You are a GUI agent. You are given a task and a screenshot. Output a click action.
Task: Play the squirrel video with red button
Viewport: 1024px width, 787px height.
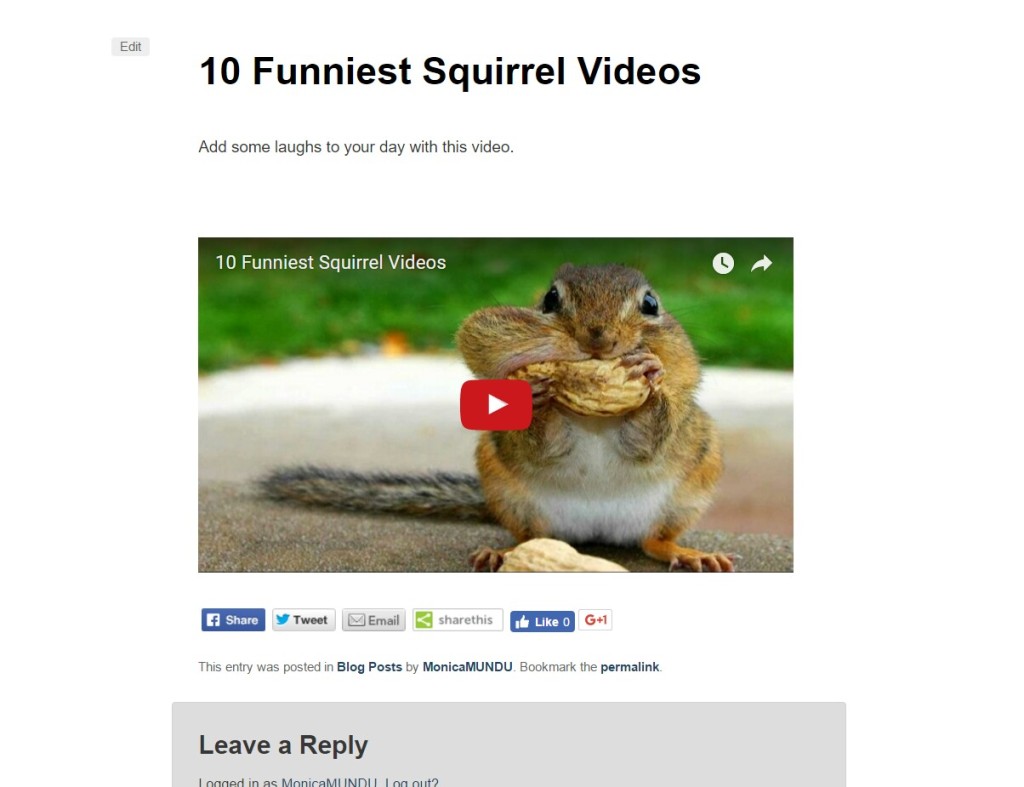point(496,405)
